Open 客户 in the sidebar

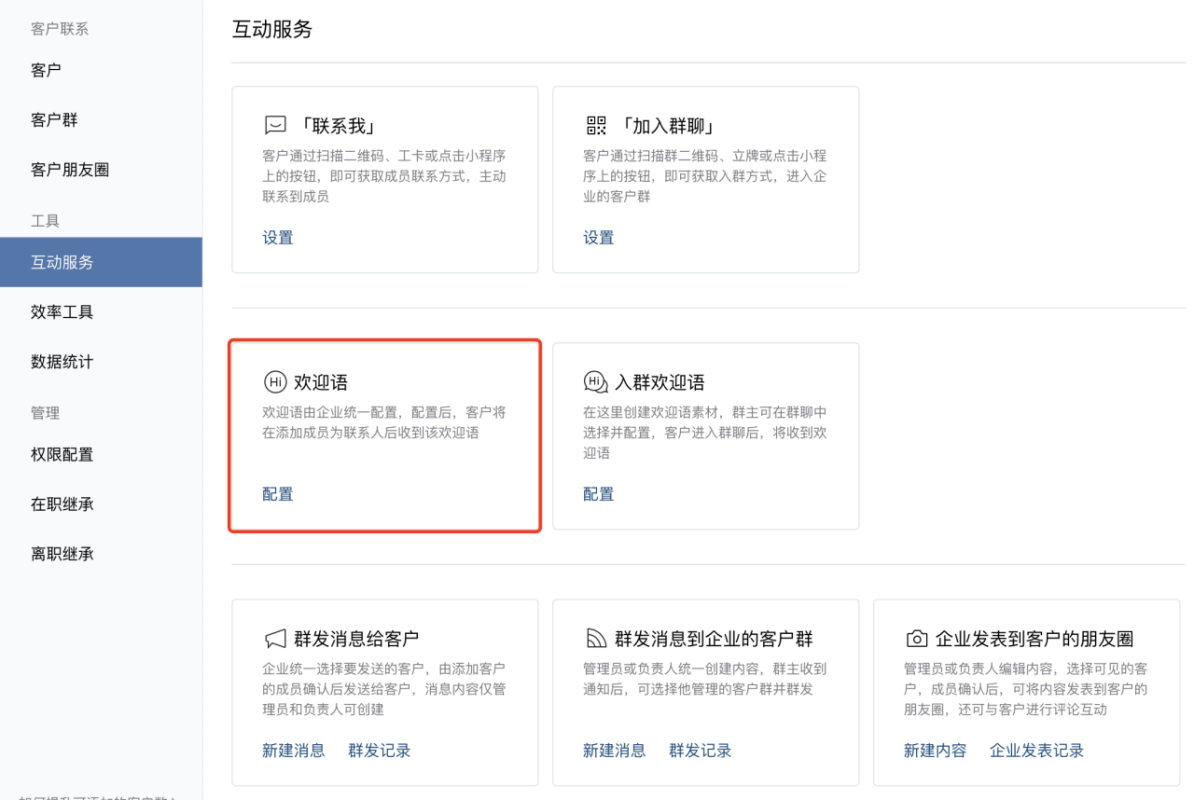point(46,70)
